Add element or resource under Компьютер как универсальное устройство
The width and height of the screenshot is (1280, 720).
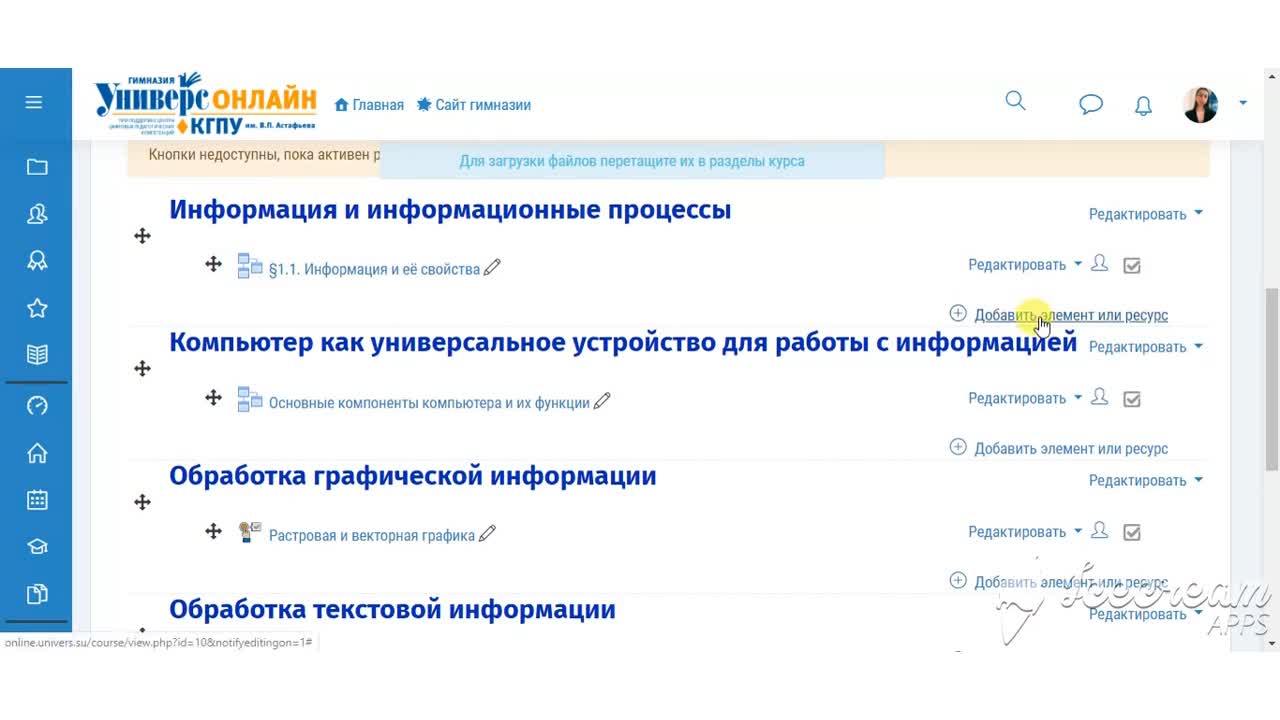1058,448
